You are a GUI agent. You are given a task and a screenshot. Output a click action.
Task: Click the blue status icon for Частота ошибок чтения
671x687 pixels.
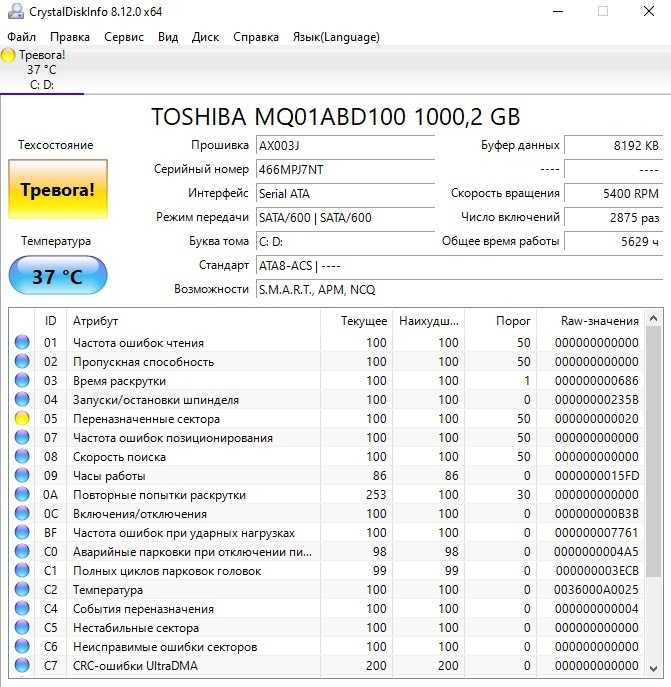(22, 342)
